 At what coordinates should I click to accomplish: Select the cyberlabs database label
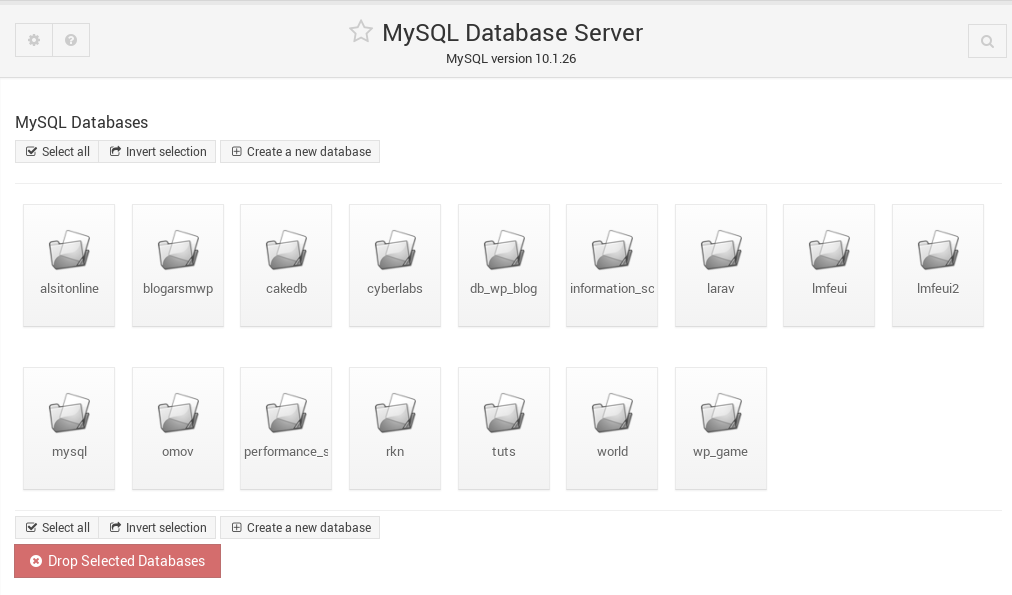[395, 288]
